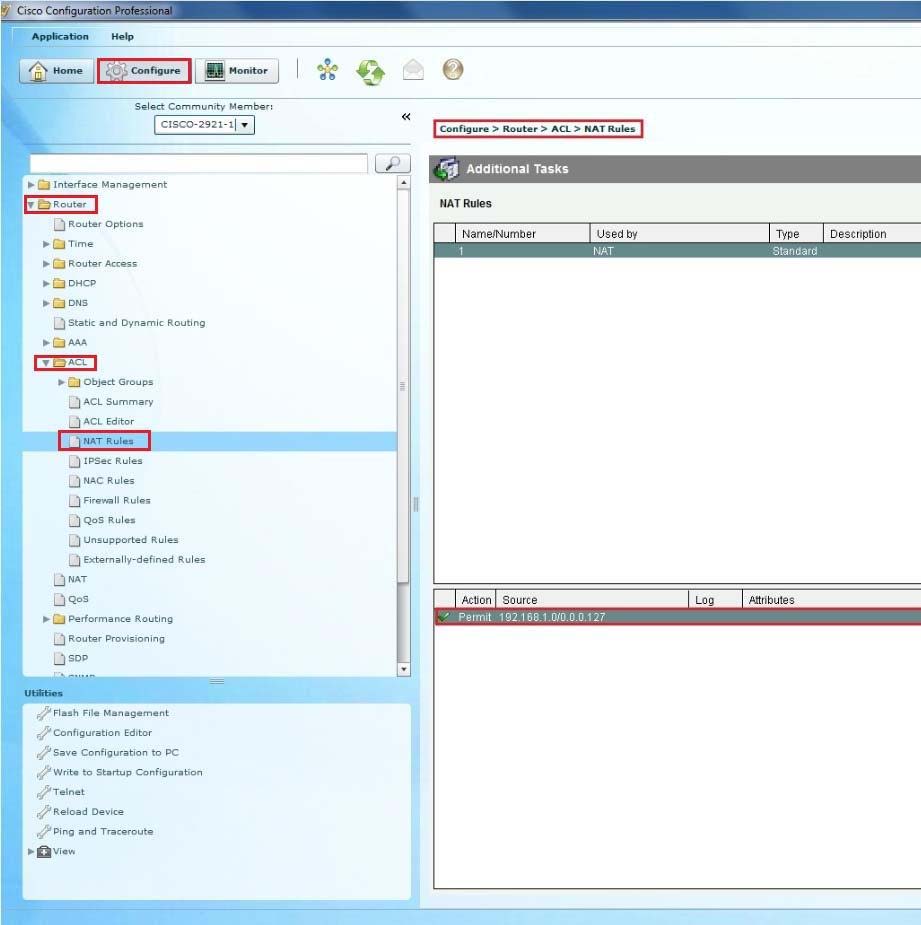
Task: Open ACL Editor page
Action: click(x=108, y=421)
